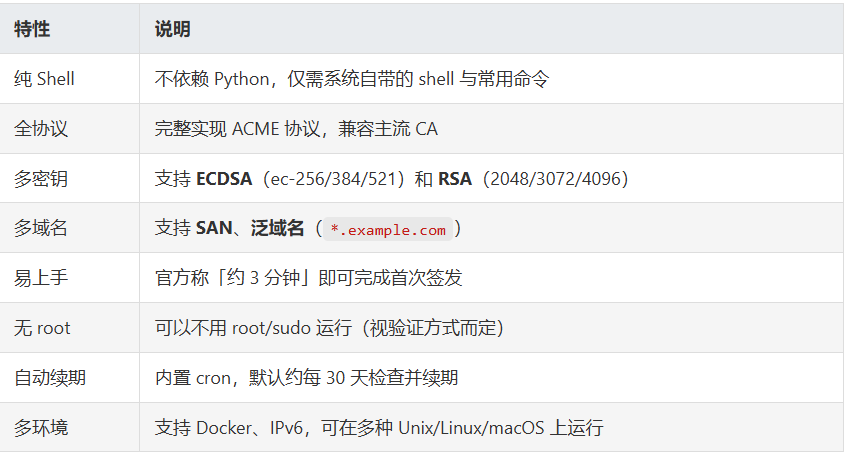Select the 无 root feature cell

(x=42, y=328)
